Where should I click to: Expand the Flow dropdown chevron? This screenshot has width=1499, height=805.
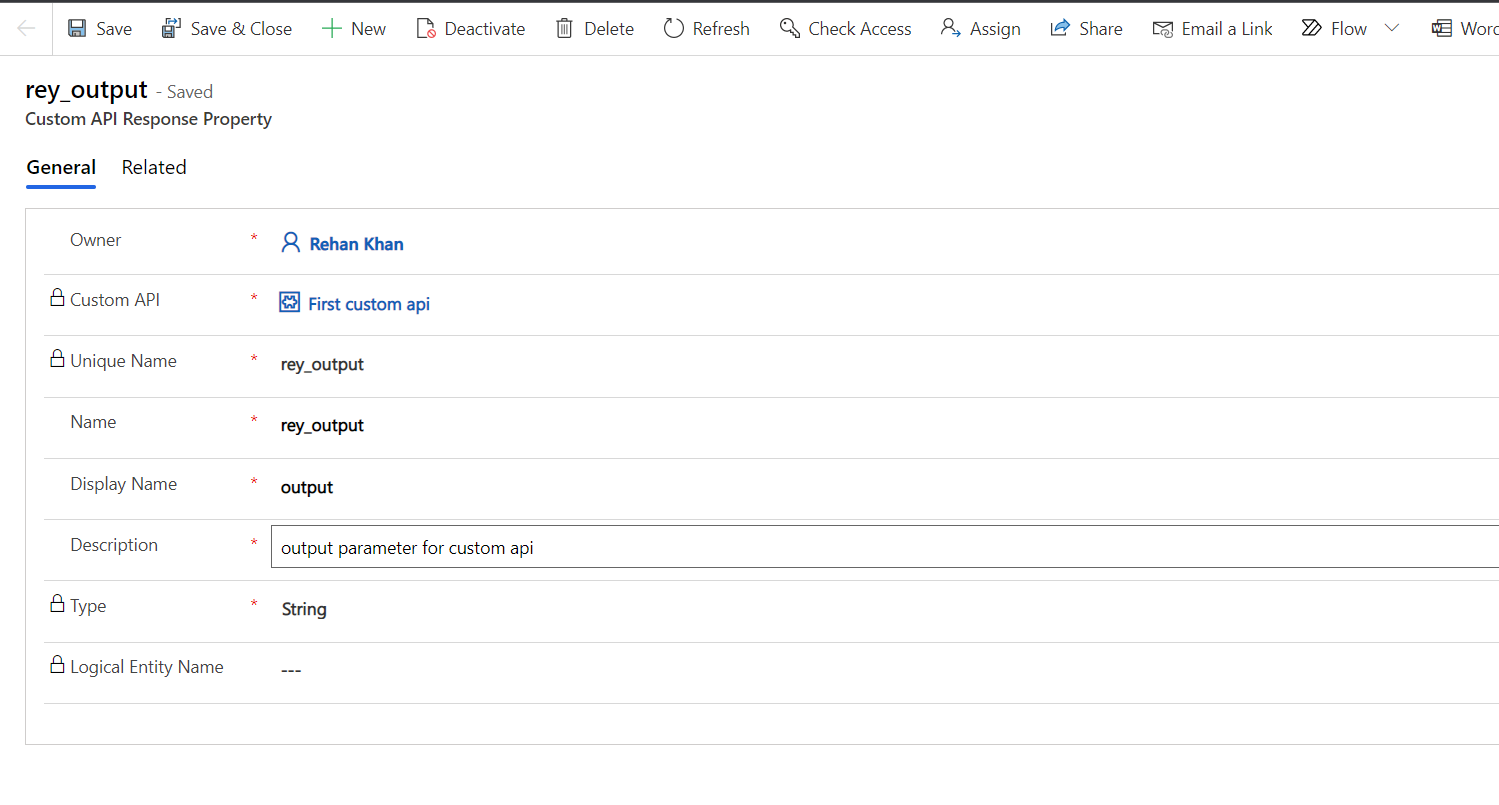pyautogui.click(x=1392, y=28)
